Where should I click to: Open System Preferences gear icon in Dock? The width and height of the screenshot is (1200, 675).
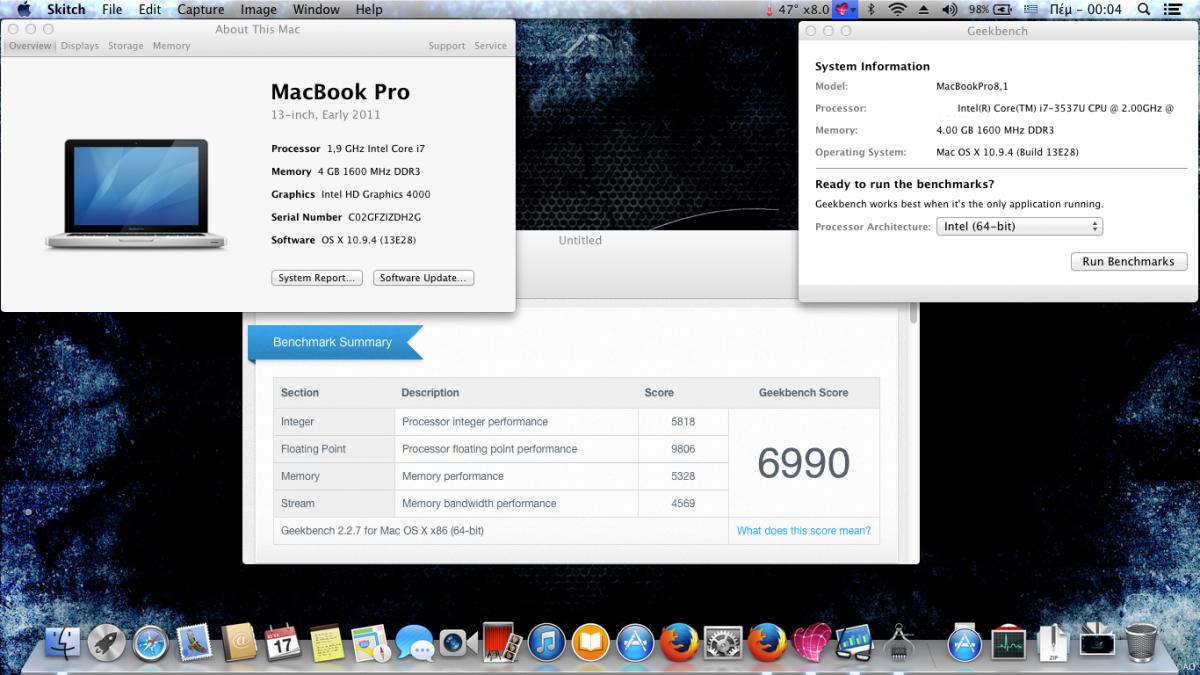click(x=723, y=642)
